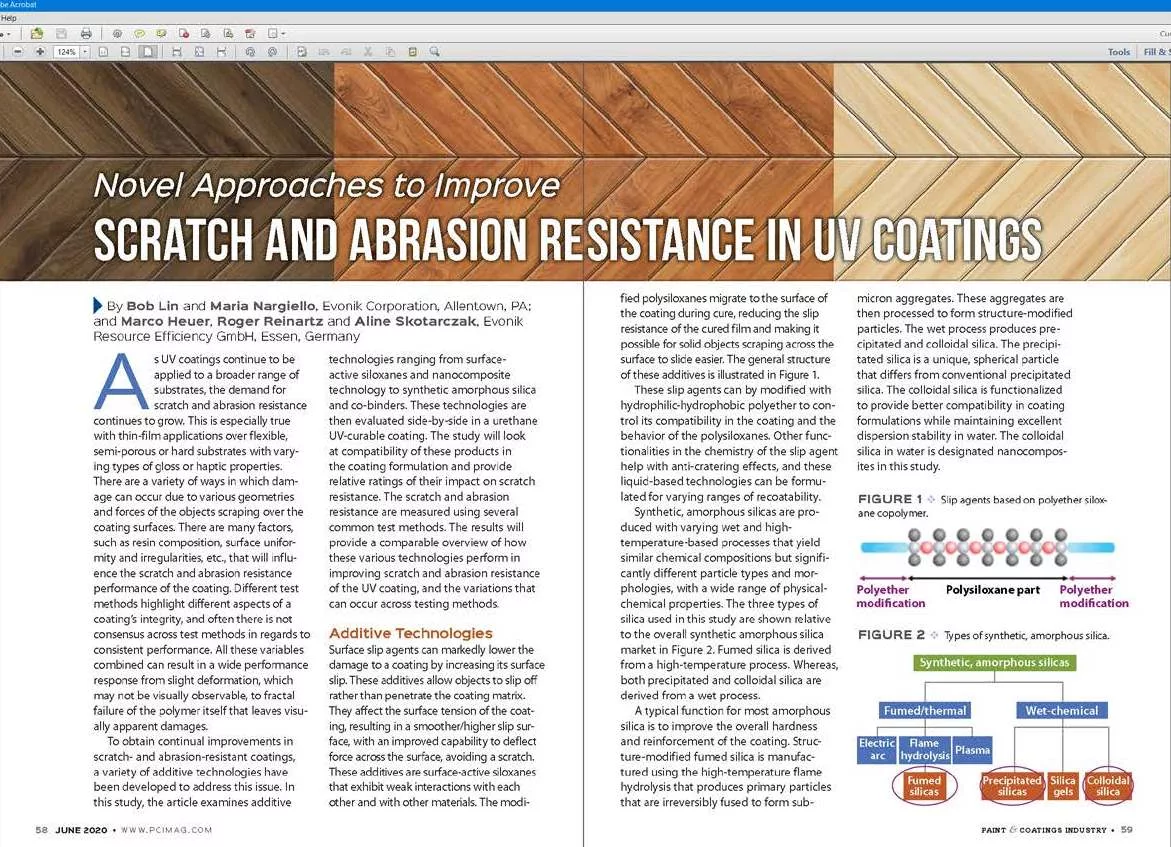The image size is (1171, 847).
Task: Toggle first page-fit button right of zoom
Action: point(104,51)
